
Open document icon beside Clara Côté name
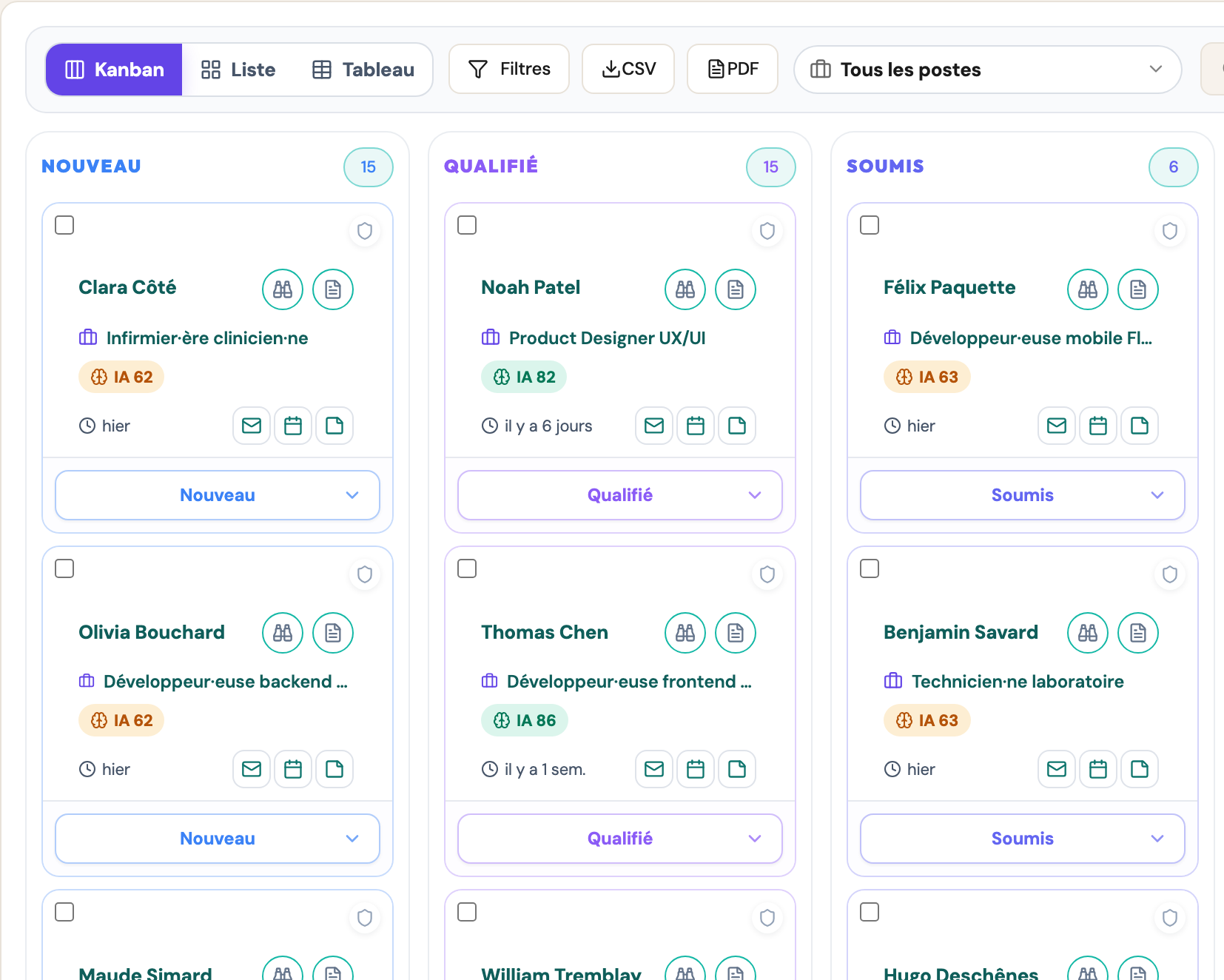[333, 289]
